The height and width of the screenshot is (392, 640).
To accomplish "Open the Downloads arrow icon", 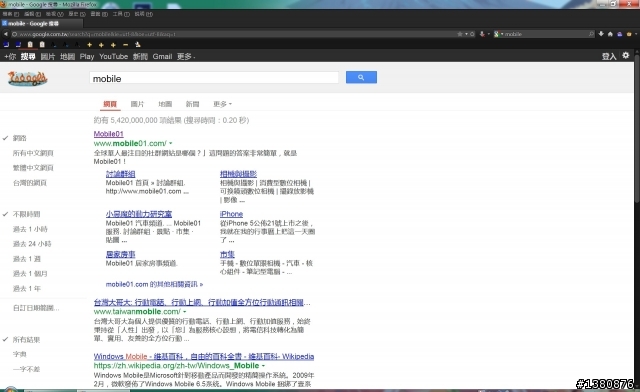I will point(601,34).
